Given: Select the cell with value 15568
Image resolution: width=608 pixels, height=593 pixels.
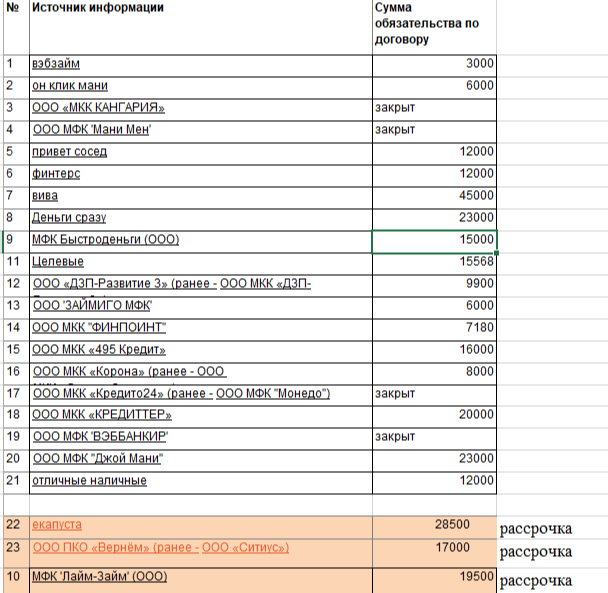Looking at the screenshot, I should pos(434,264).
